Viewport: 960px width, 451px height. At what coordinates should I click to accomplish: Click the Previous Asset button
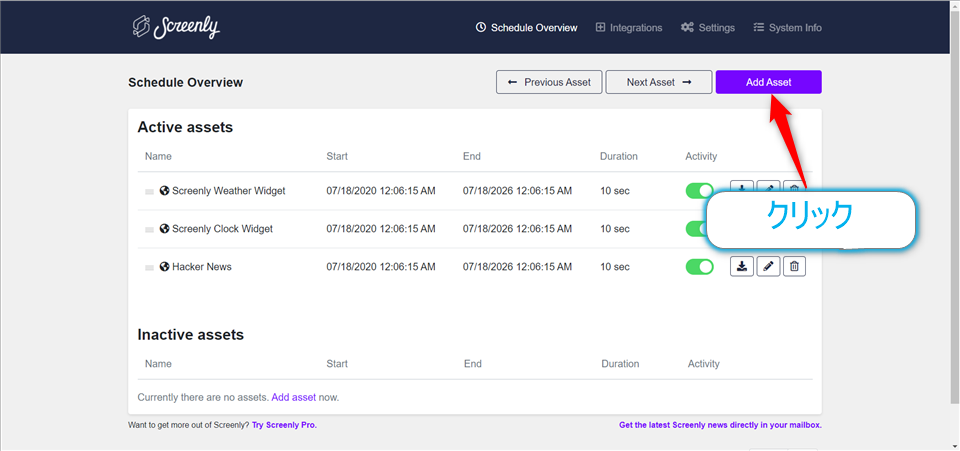tap(549, 82)
